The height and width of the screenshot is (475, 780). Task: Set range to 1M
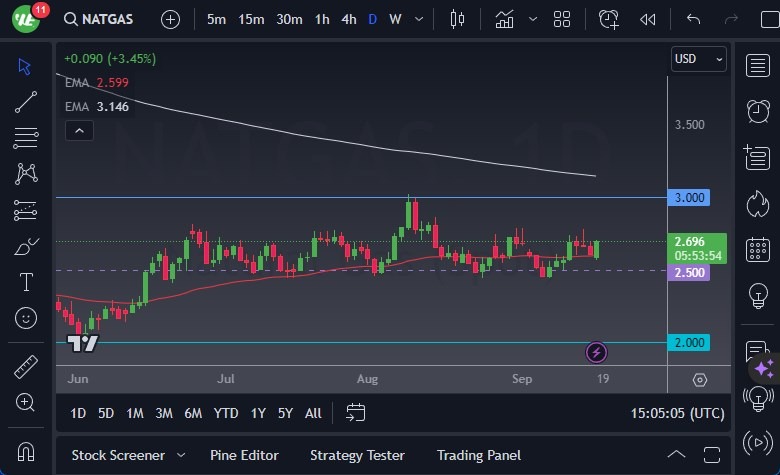(135, 413)
